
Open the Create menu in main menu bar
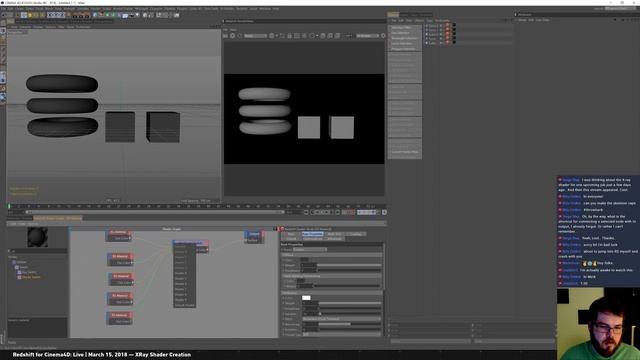tap(19, 9)
